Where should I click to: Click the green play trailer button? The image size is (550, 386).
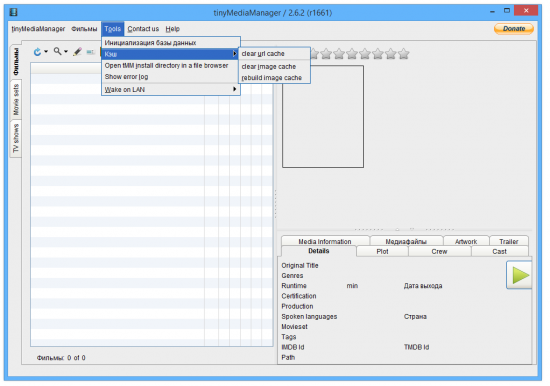pos(520,275)
